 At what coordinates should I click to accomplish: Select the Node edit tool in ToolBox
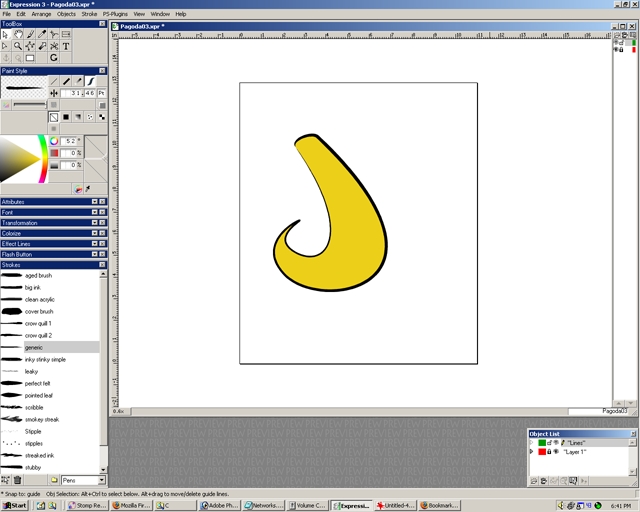coord(30,46)
